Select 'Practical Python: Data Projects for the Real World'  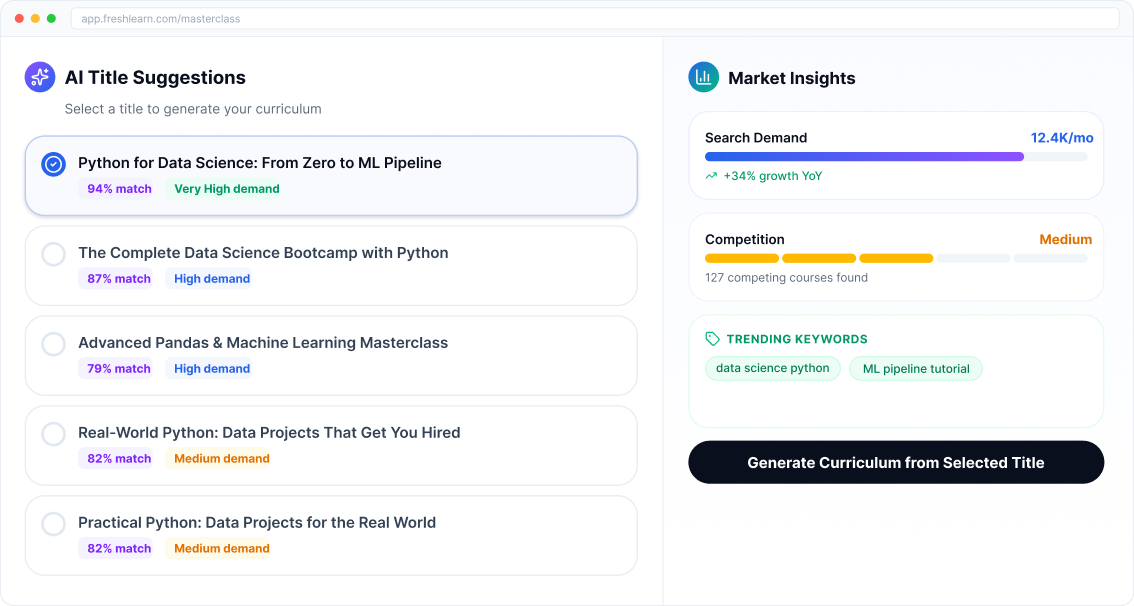54,522
